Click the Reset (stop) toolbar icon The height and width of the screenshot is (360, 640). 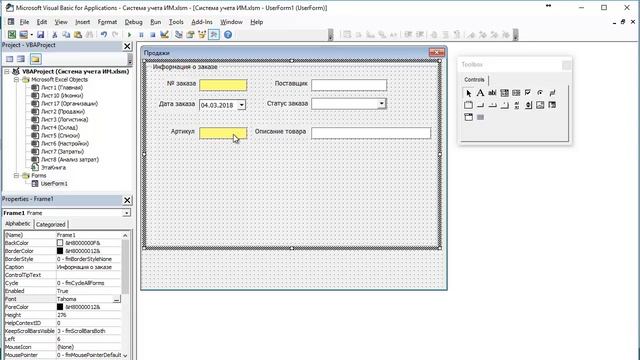(x=153, y=35)
